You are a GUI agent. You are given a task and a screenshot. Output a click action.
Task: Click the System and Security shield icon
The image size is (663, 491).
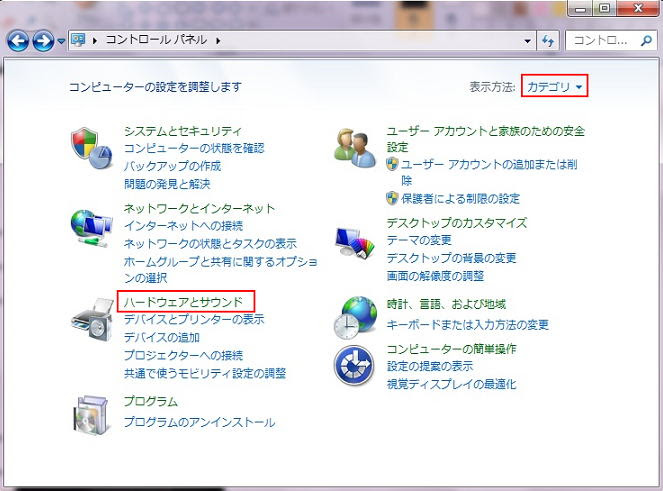pyautogui.click(x=91, y=148)
